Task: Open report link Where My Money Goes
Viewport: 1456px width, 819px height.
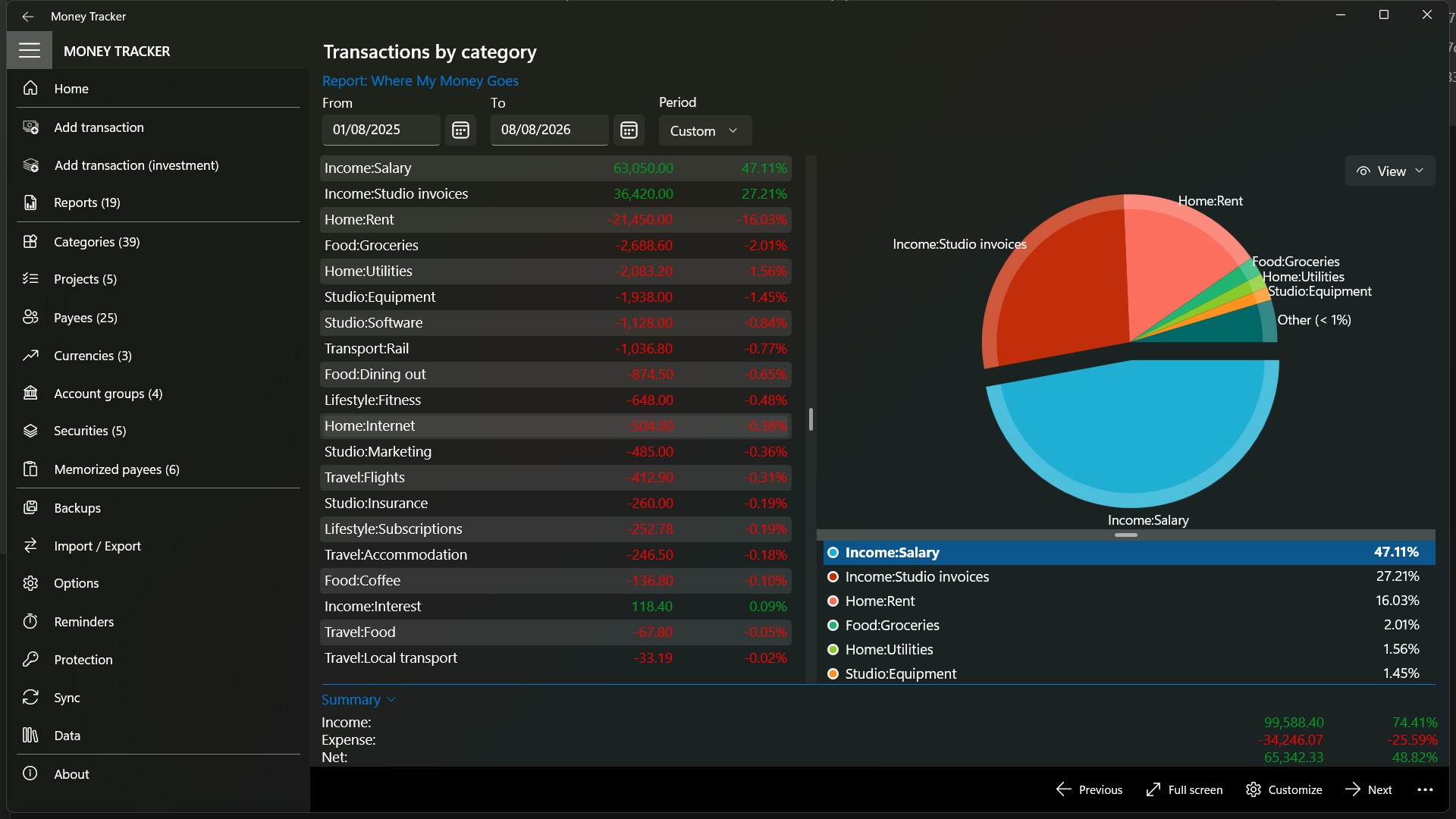Action: (420, 81)
